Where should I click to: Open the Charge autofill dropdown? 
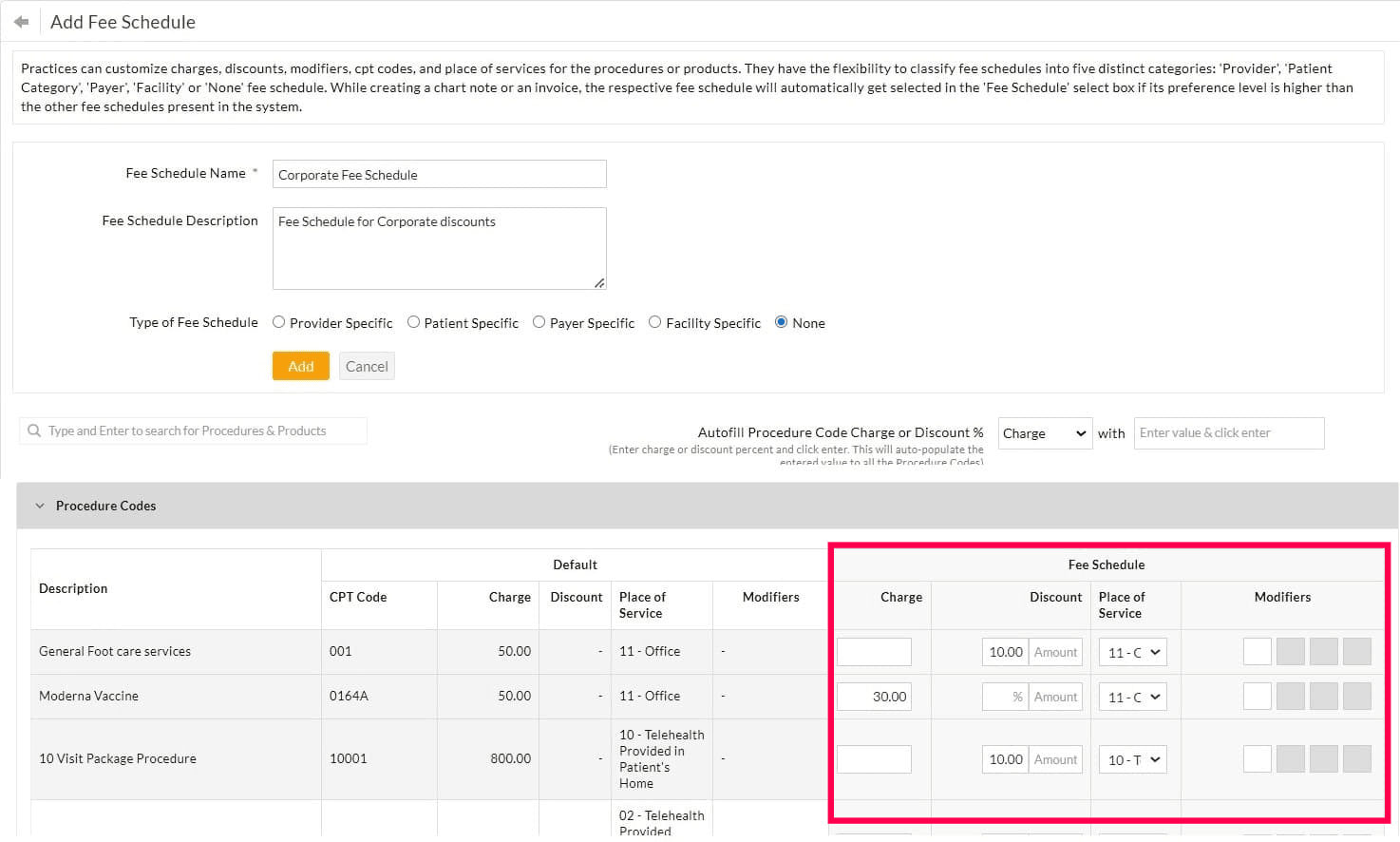(x=1045, y=432)
